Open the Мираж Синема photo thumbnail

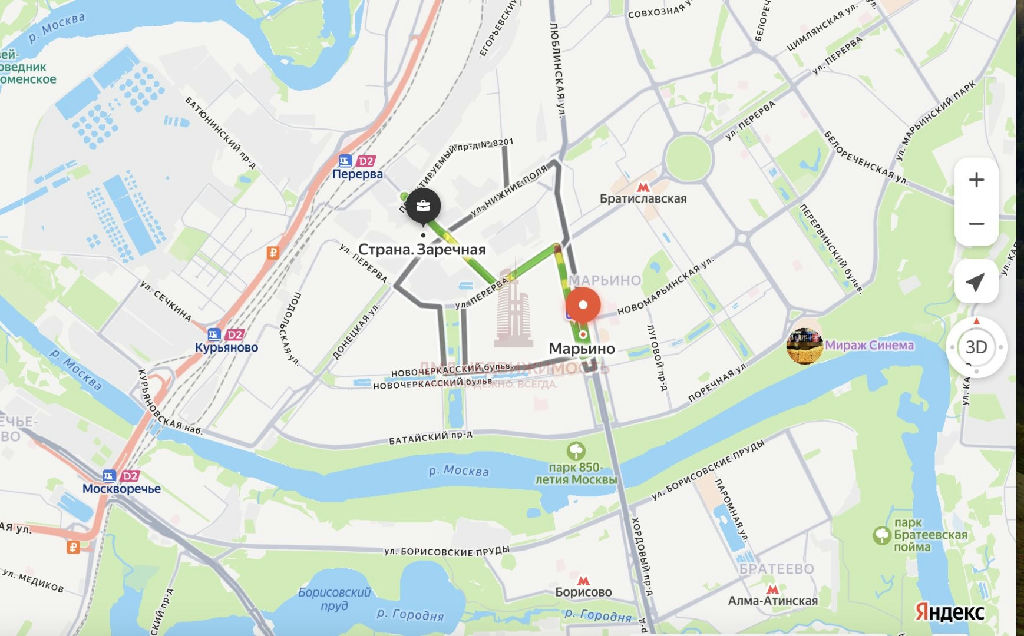click(805, 346)
